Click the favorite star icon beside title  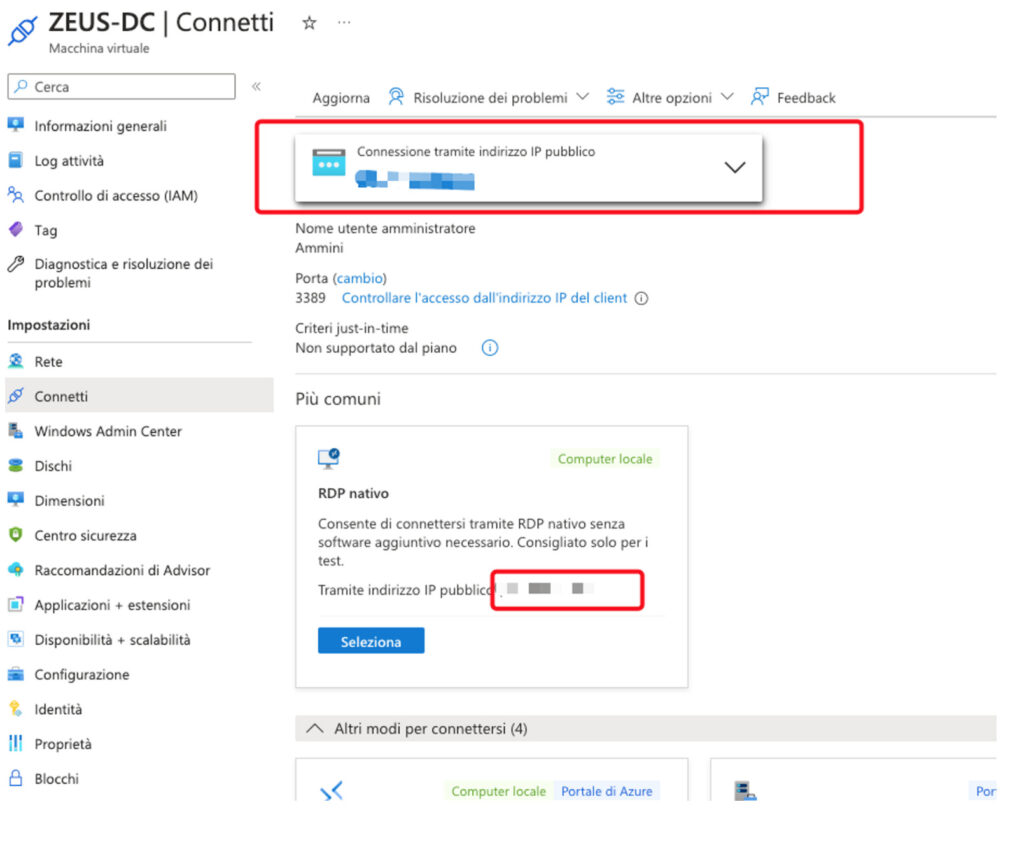[x=309, y=24]
